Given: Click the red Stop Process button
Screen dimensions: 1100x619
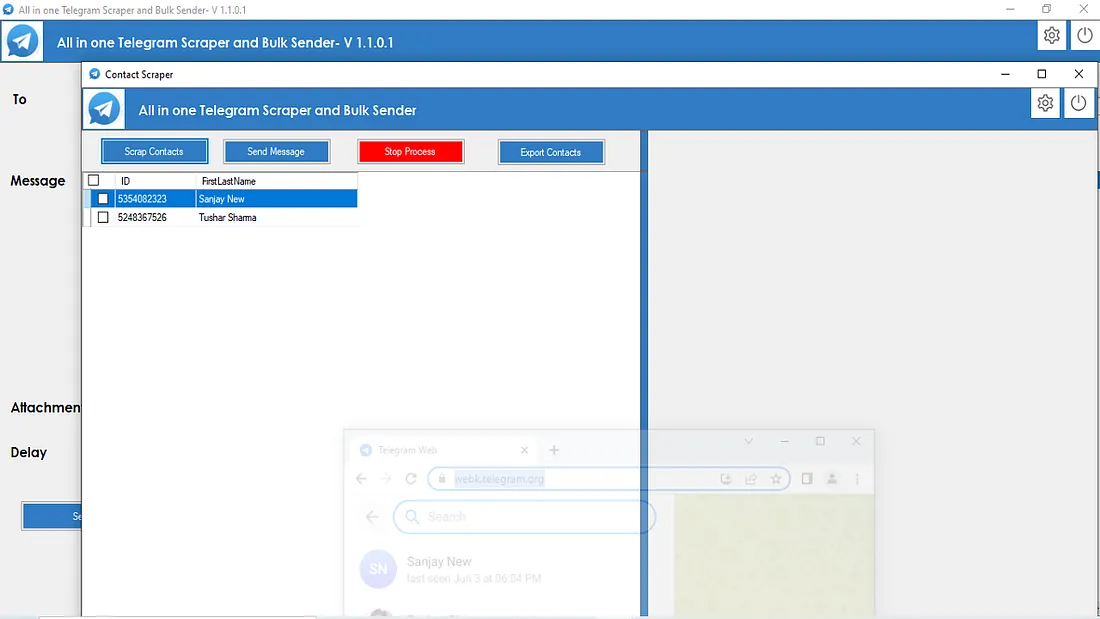Looking at the screenshot, I should [x=410, y=151].
